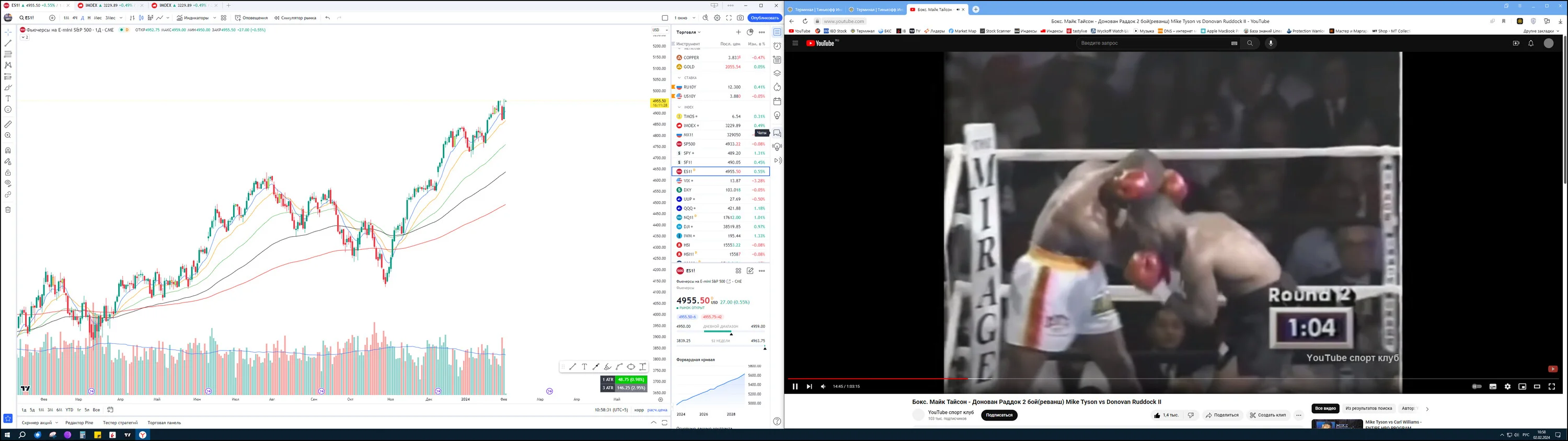Click the 'Опубликовать' publish button

[765, 18]
